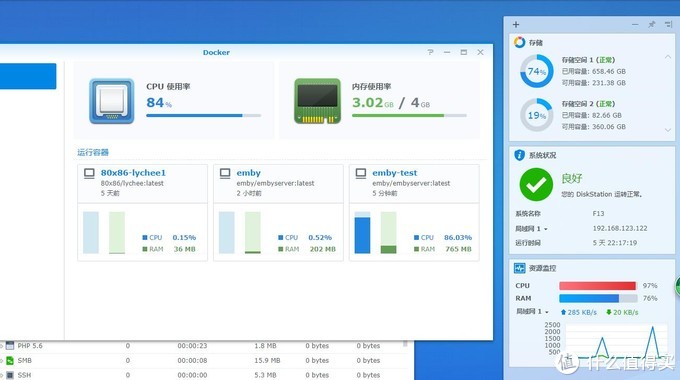Add a widget with the plus icon
The height and width of the screenshot is (380, 680).
point(516,25)
